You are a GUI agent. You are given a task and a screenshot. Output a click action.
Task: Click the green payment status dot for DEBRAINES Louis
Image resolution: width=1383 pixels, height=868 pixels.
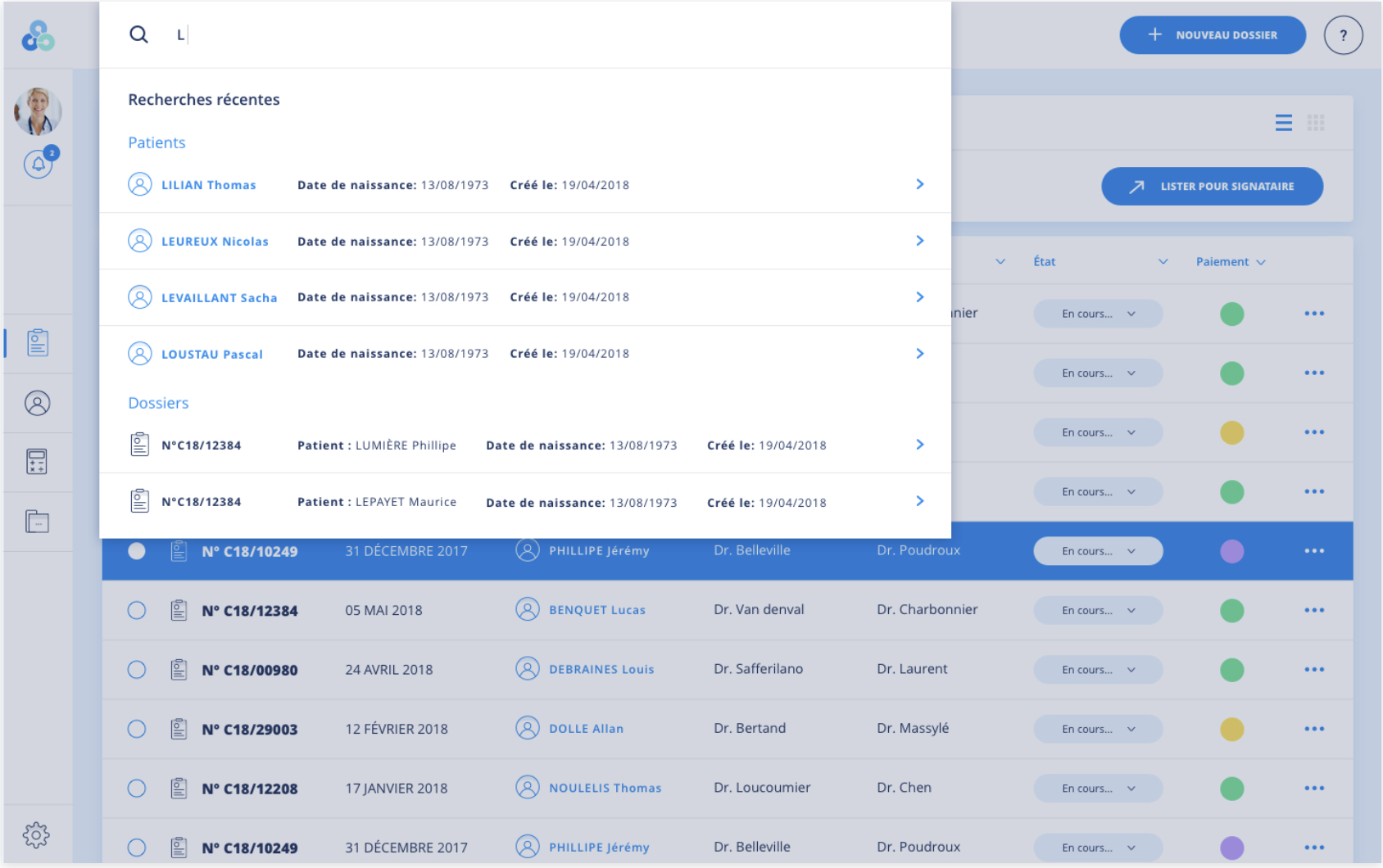[1231, 669]
